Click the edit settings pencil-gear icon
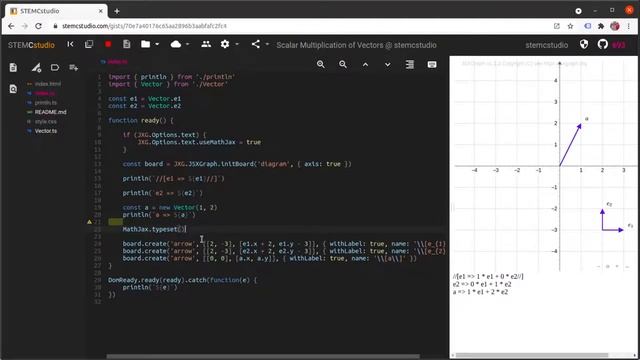Viewport: 640px width, 360px height. [x=36, y=67]
